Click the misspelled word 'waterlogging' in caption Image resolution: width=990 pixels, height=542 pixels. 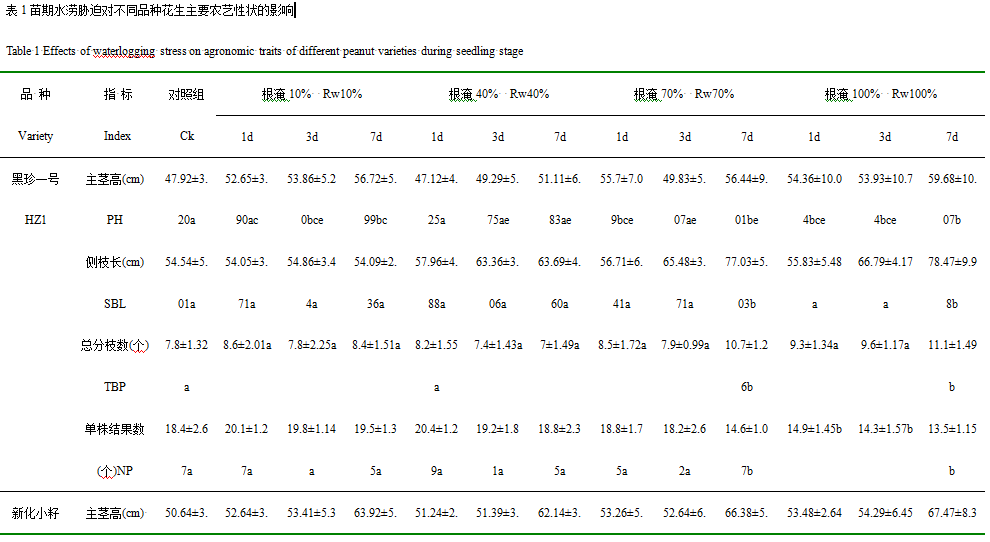pos(124,51)
